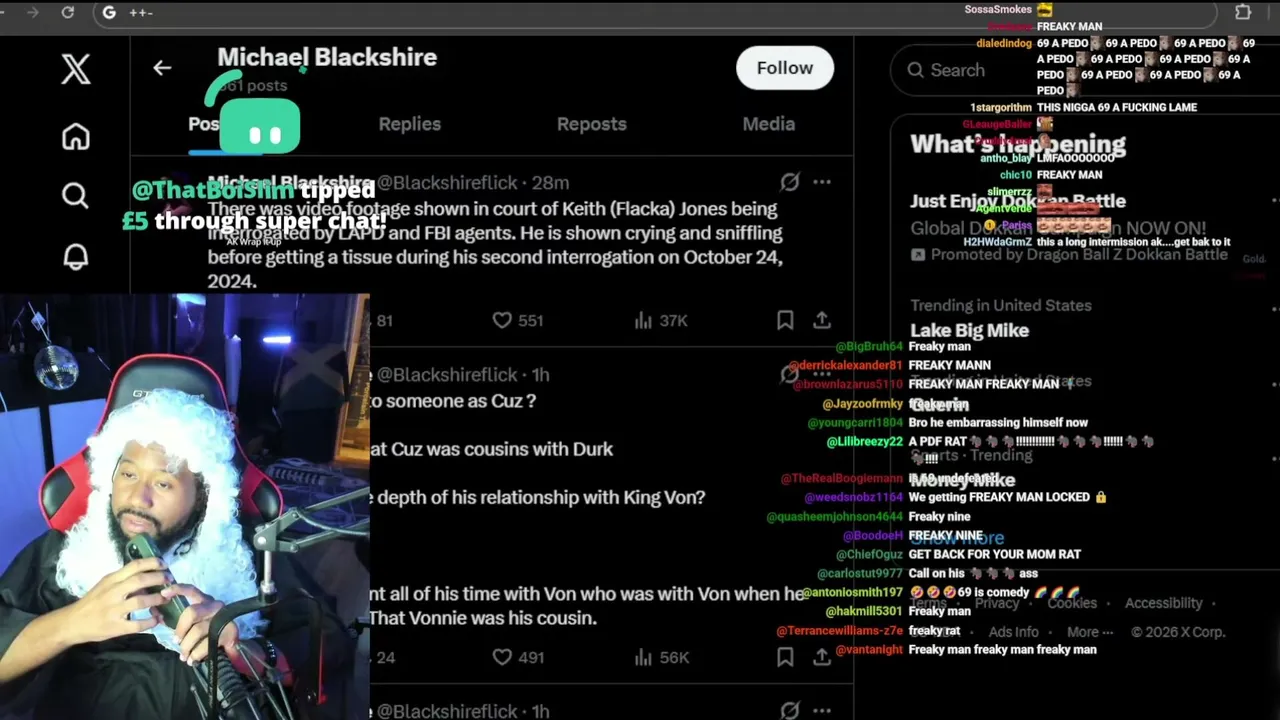
Task: Click chat username H2HWdaGrmZ
Action: 998,242
